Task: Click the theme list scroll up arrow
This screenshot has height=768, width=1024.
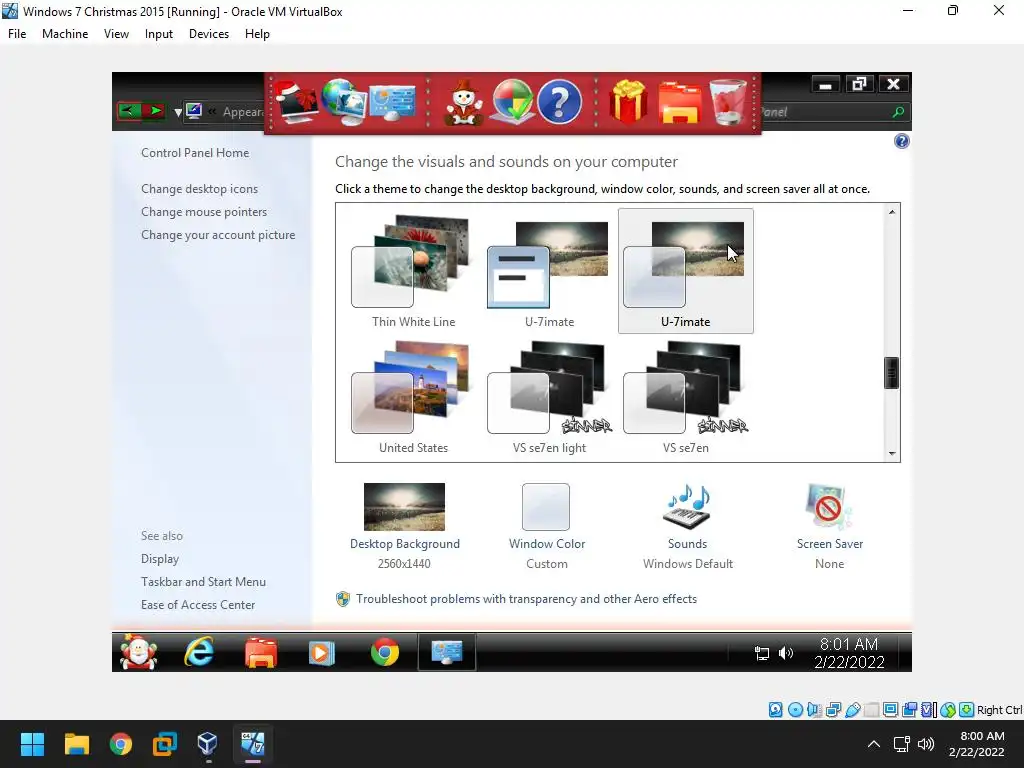Action: (x=891, y=212)
